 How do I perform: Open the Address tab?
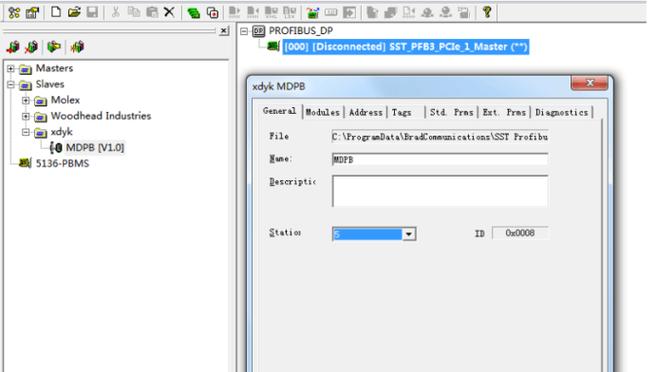coord(365,112)
